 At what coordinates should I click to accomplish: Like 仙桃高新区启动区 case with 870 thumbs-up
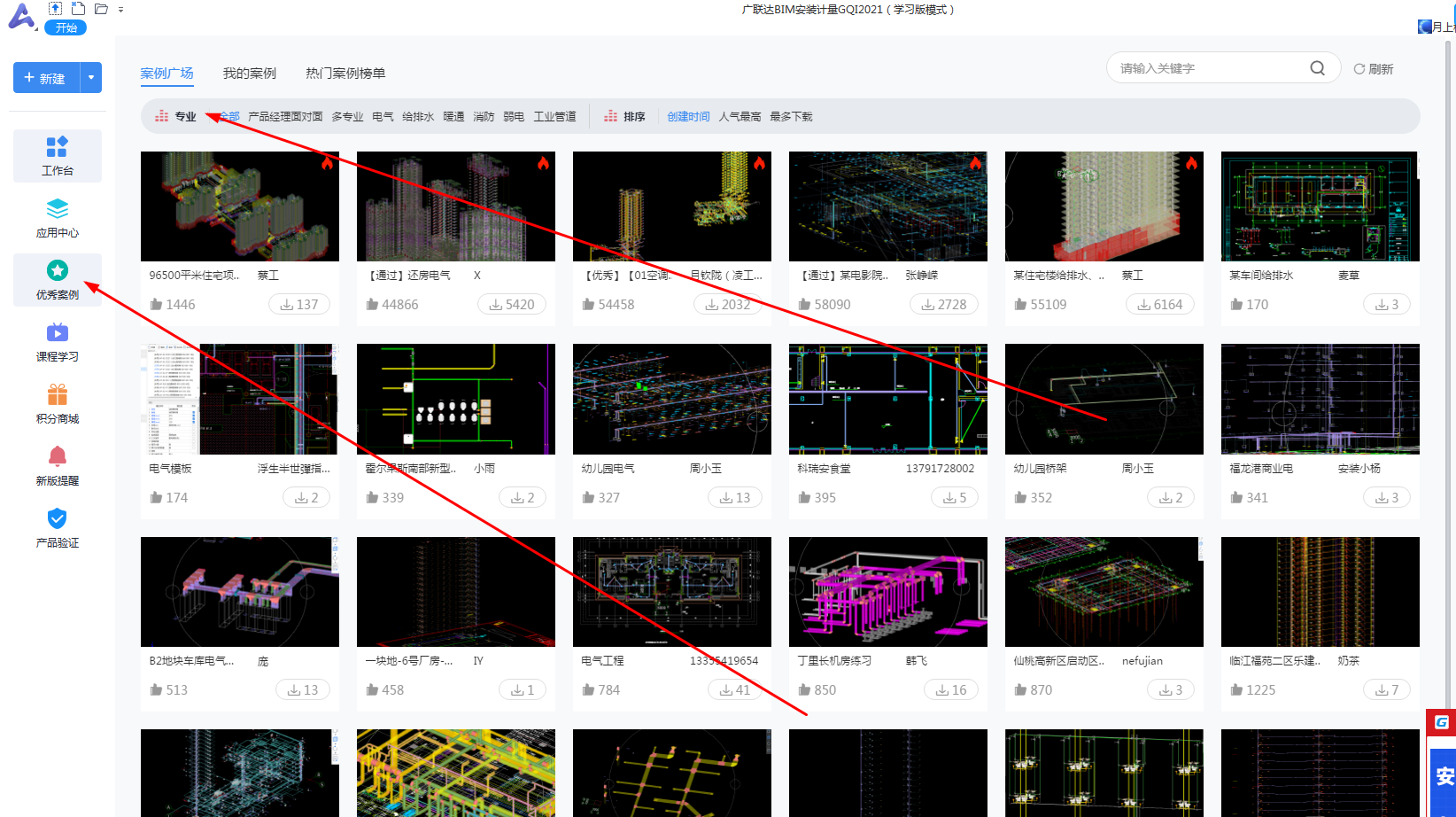(x=1020, y=690)
